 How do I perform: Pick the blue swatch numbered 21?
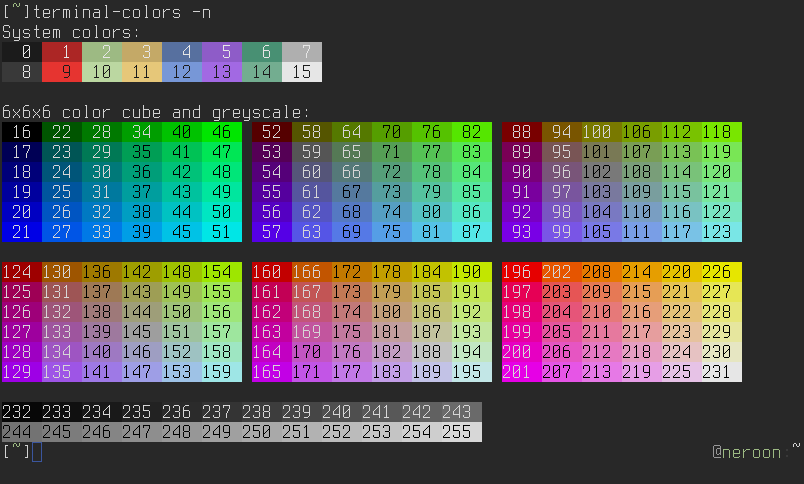tap(22, 232)
